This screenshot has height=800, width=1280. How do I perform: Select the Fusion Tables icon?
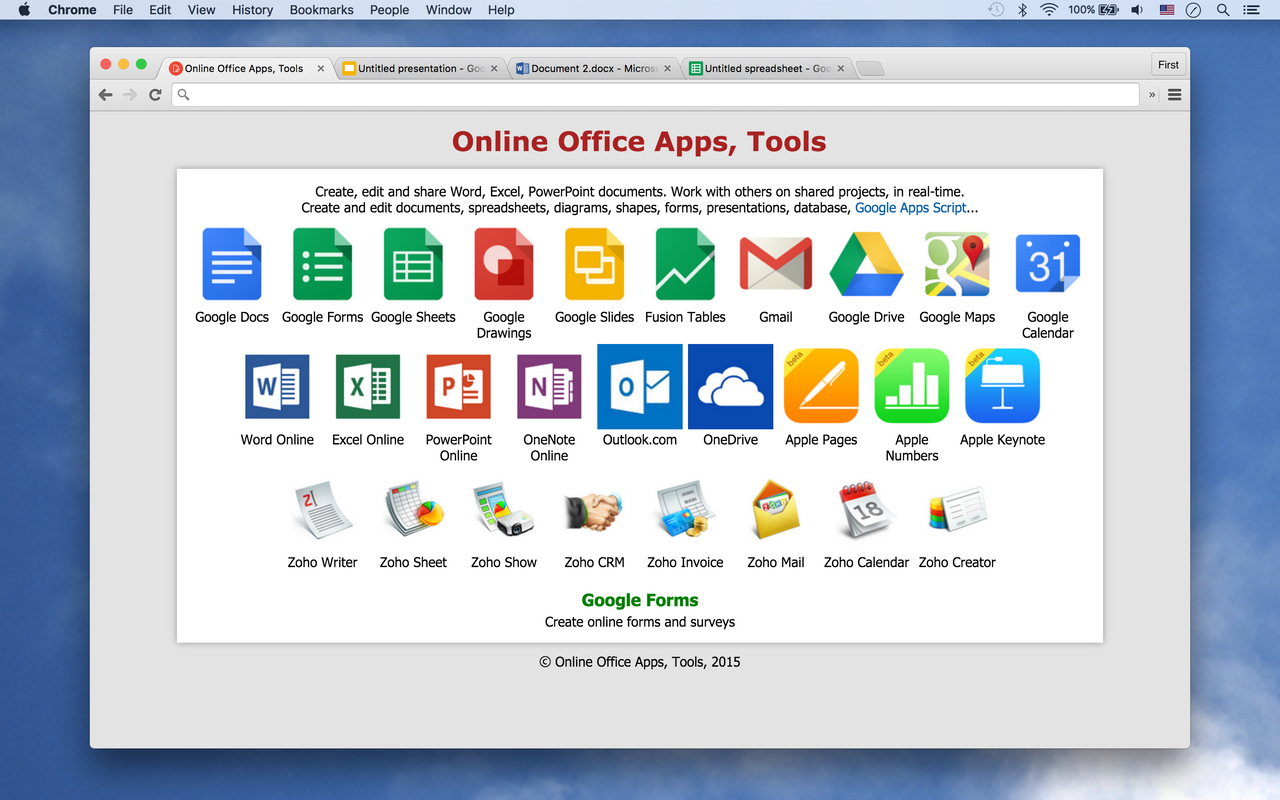(685, 263)
